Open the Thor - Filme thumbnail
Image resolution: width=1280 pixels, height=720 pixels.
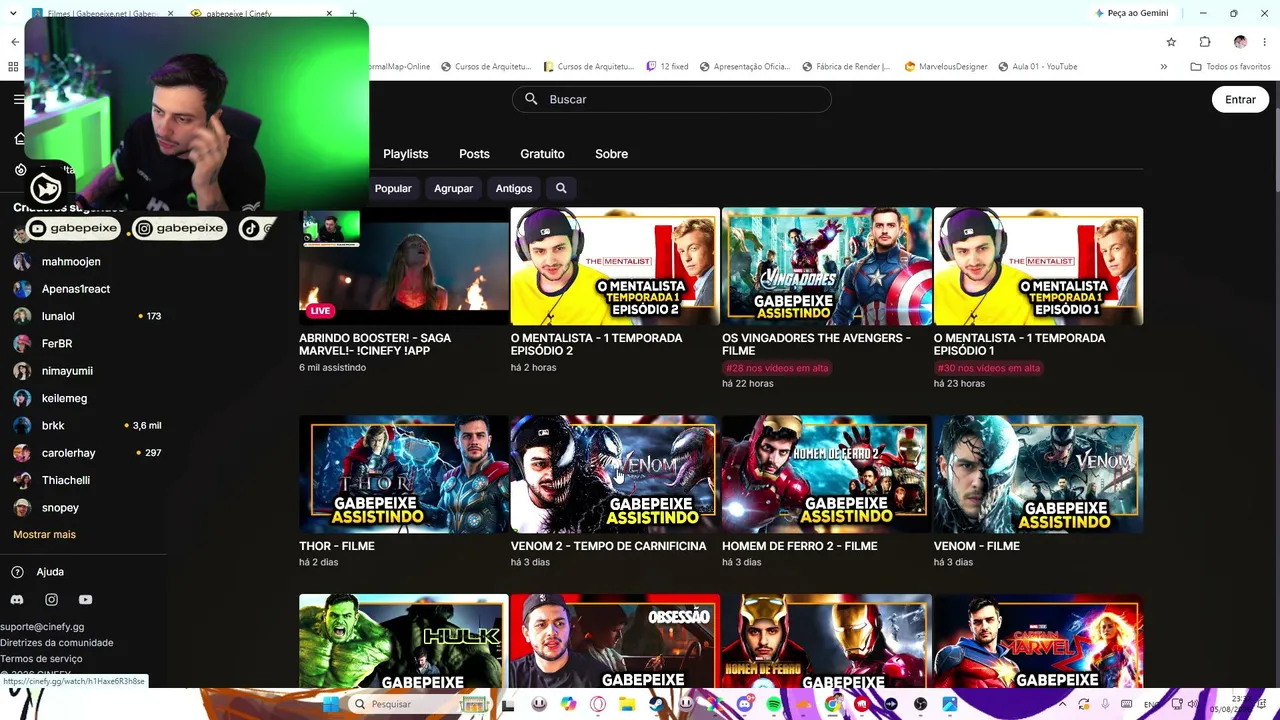coord(403,474)
